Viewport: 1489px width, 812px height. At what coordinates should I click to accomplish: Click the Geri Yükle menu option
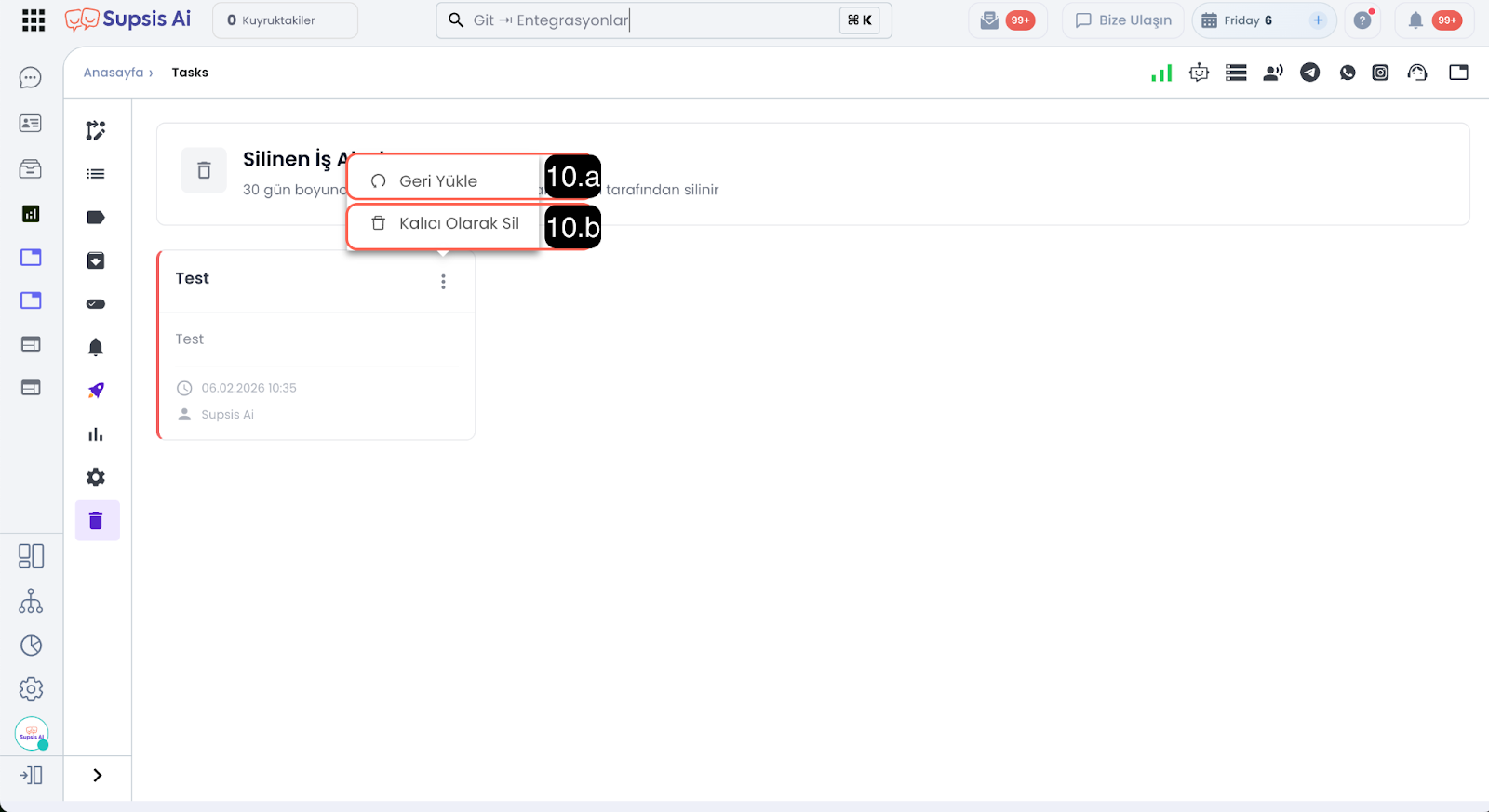pos(438,181)
